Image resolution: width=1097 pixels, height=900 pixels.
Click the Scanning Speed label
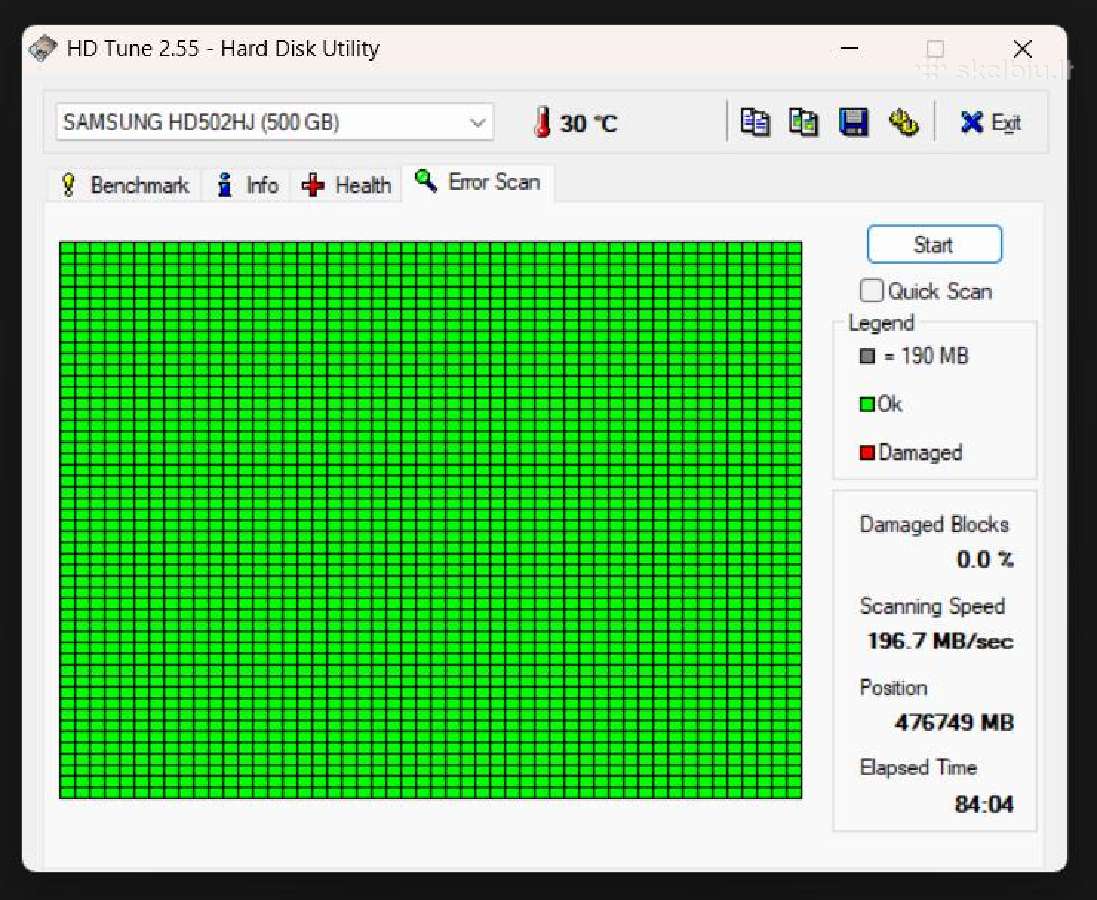(932, 606)
